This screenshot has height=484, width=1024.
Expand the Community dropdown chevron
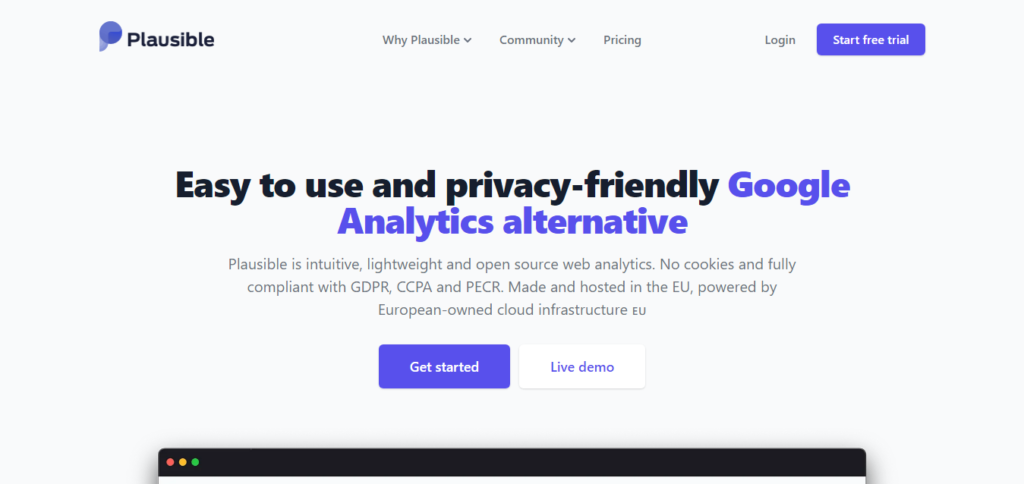click(x=571, y=40)
